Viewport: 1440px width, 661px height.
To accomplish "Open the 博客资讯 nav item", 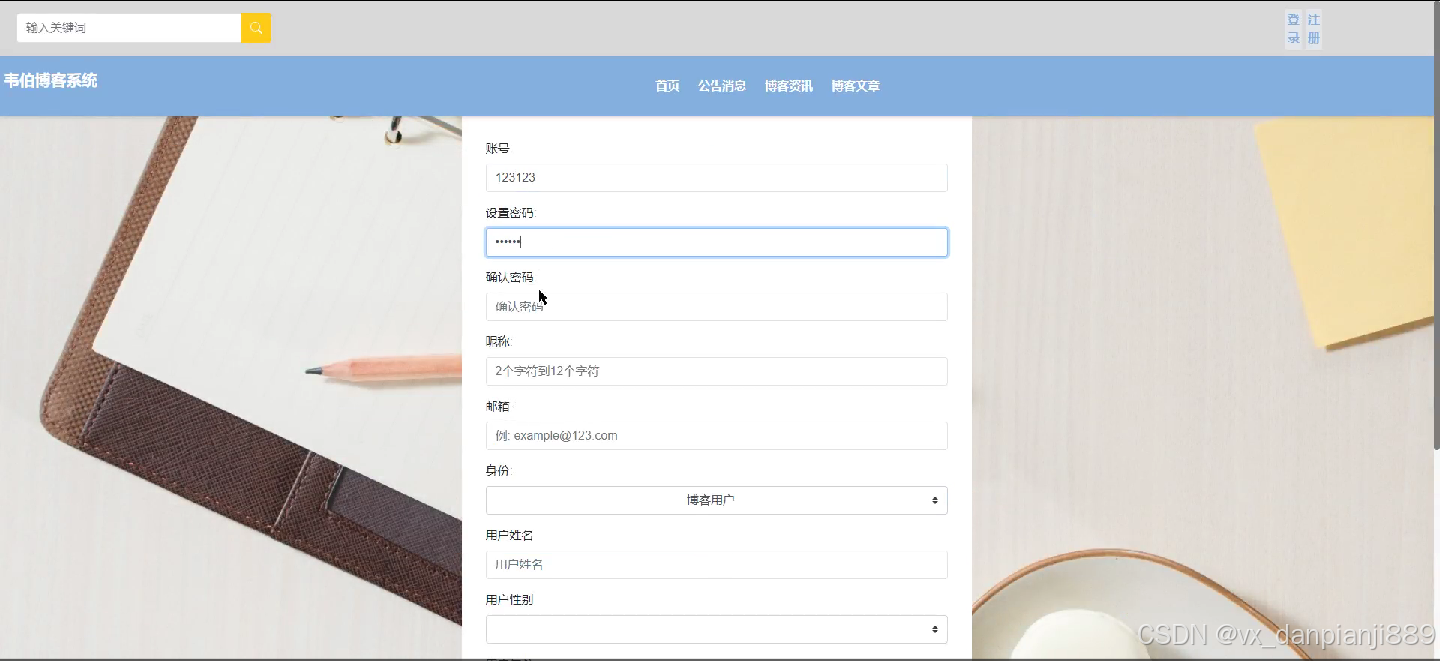I will (x=789, y=86).
